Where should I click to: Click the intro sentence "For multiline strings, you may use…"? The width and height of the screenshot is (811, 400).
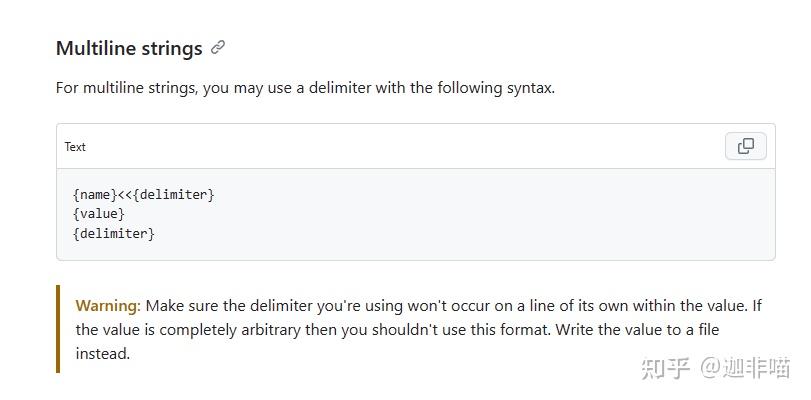tap(305, 88)
